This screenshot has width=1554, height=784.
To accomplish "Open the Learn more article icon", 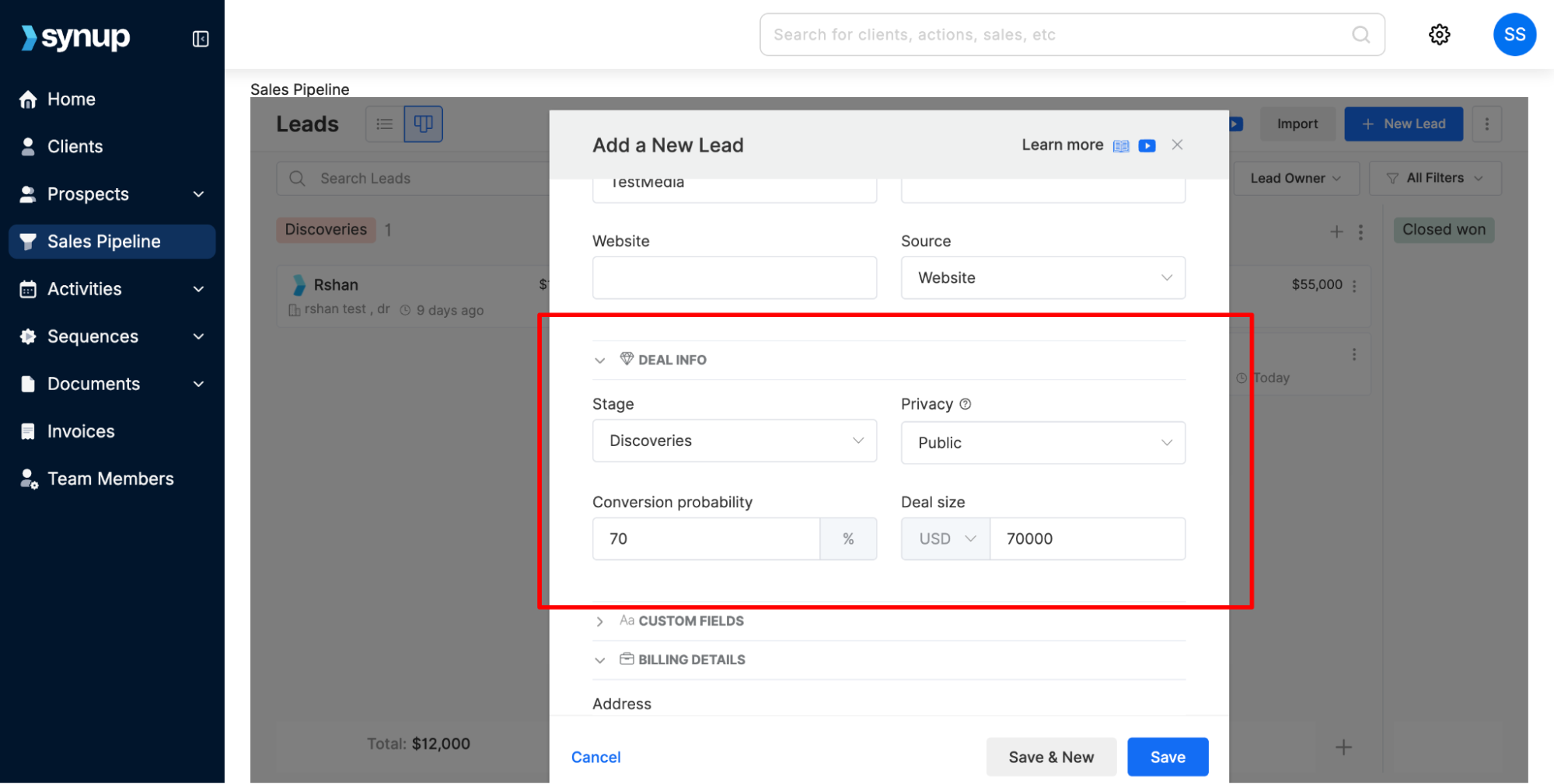I will click(x=1120, y=146).
